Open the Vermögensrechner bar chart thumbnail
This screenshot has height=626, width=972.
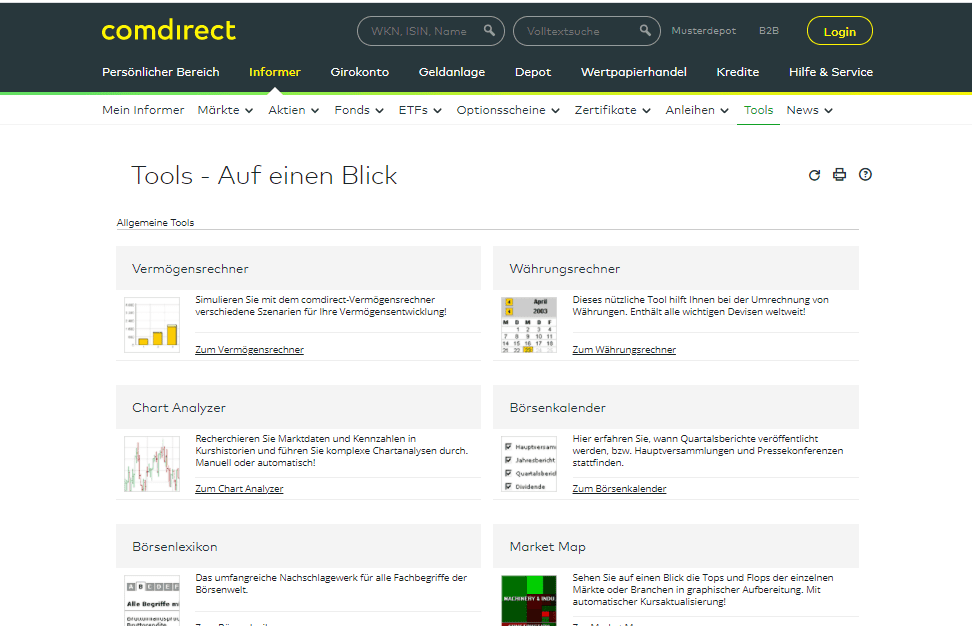152,325
